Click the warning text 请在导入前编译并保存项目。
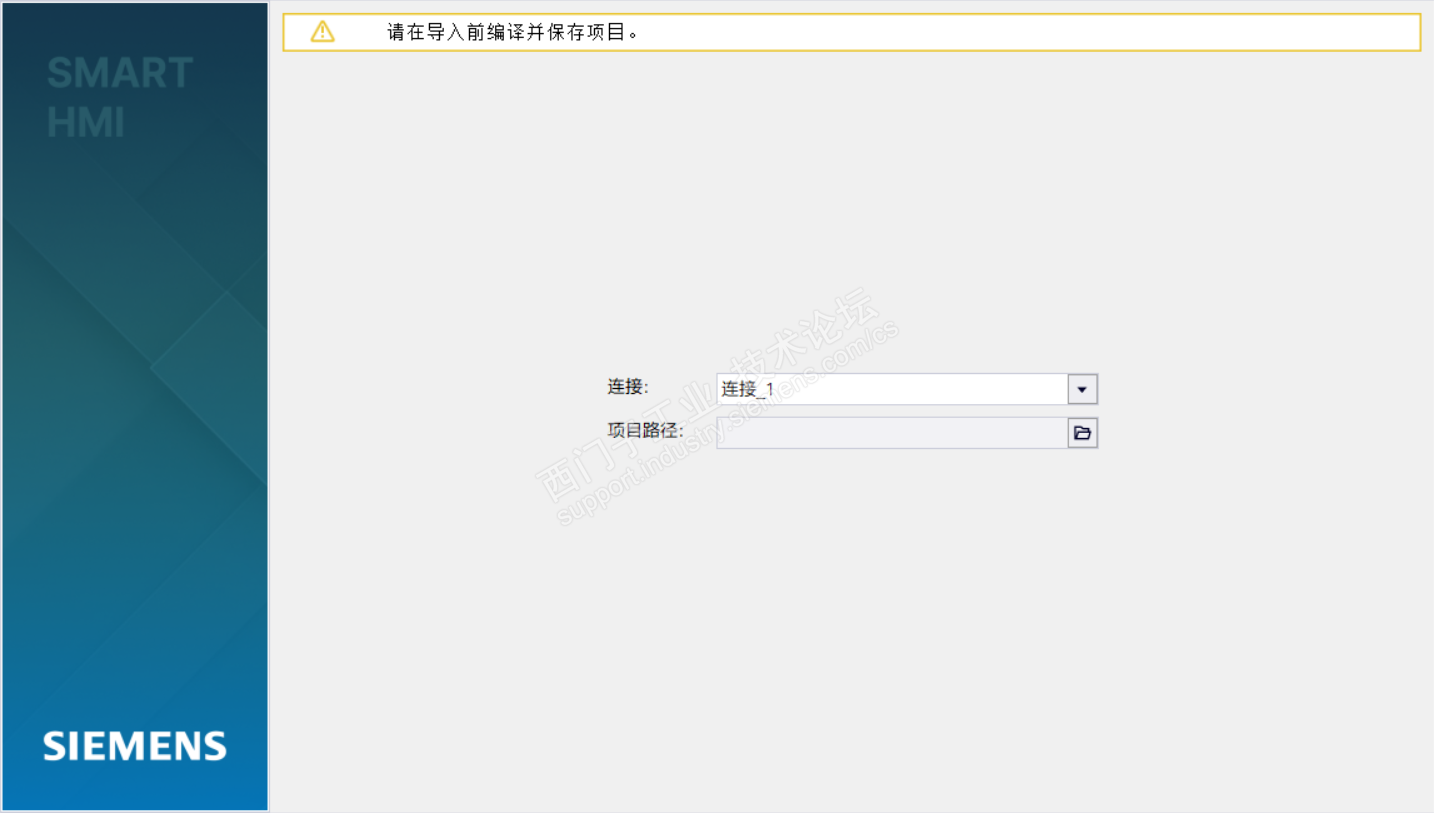 [513, 32]
